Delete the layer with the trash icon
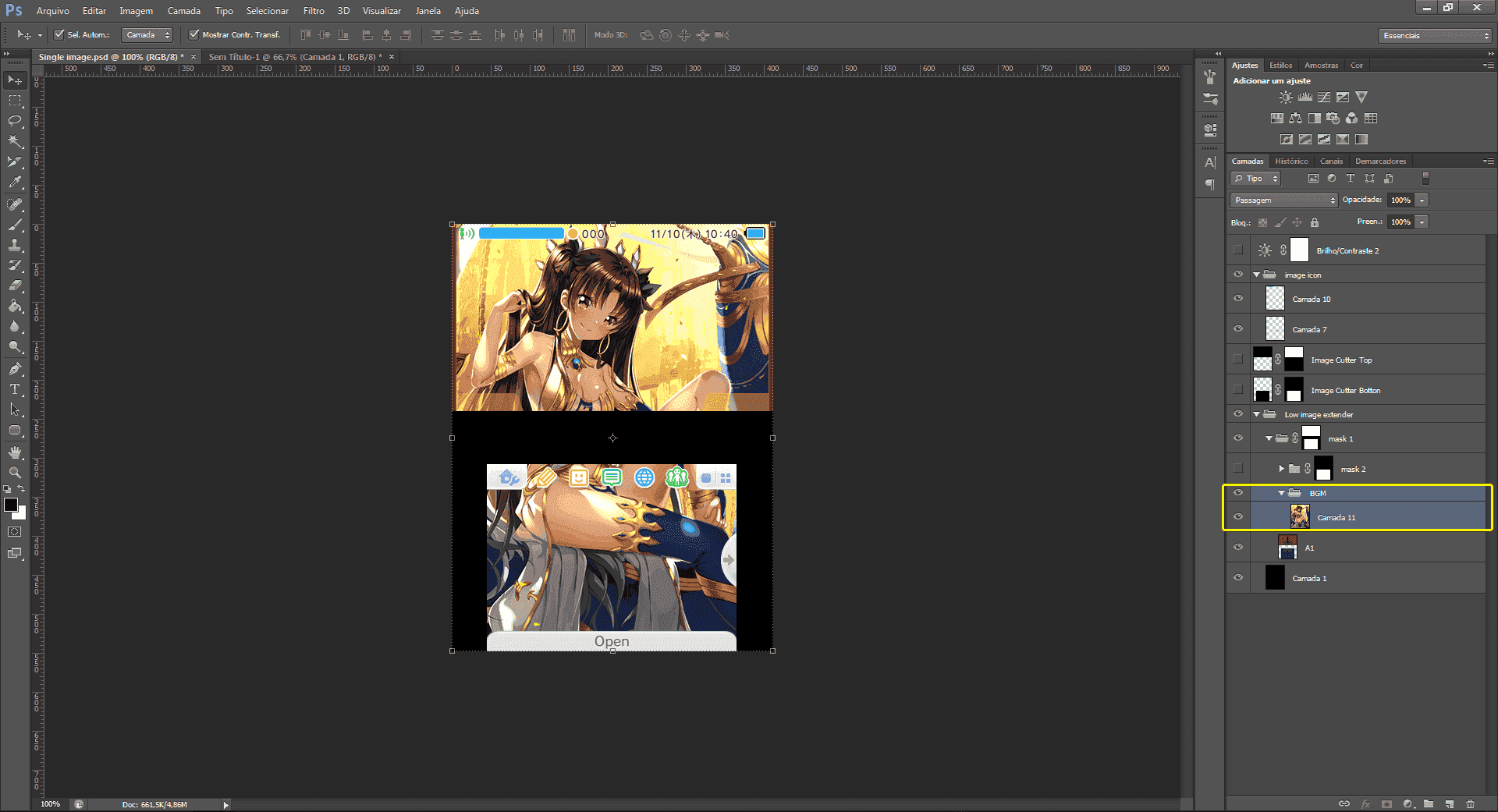Viewport: 1498px width, 812px height. click(x=1471, y=804)
